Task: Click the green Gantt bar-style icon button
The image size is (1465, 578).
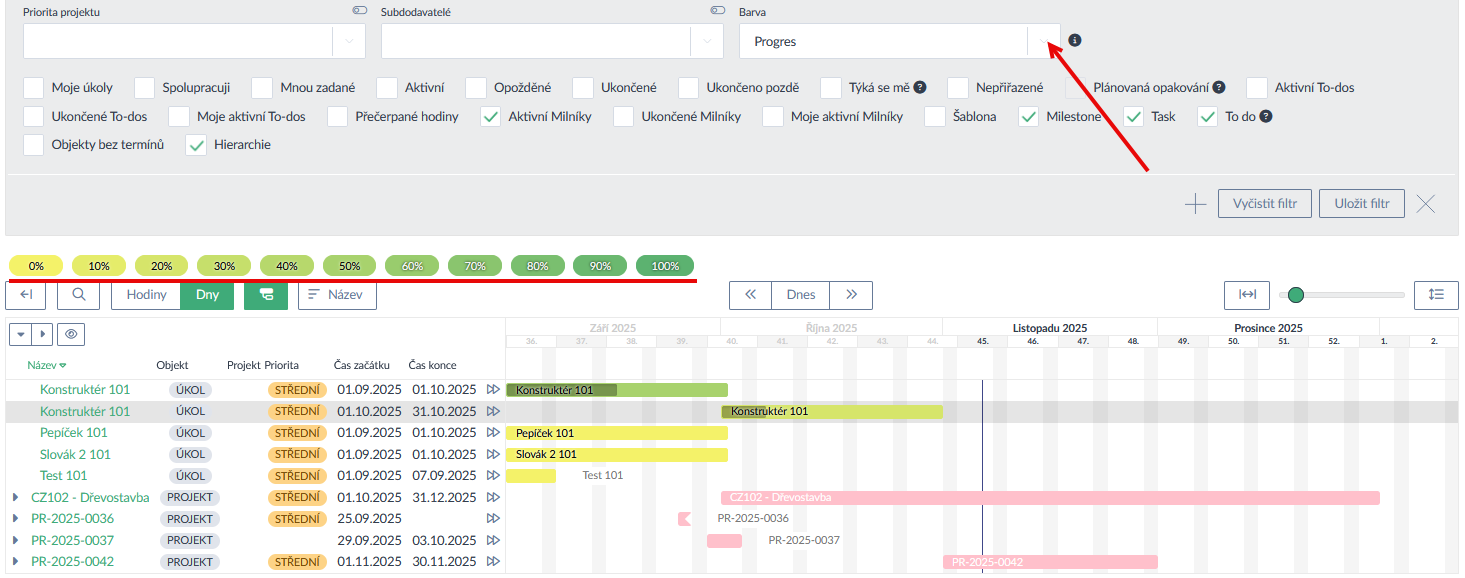Action: coord(265,295)
